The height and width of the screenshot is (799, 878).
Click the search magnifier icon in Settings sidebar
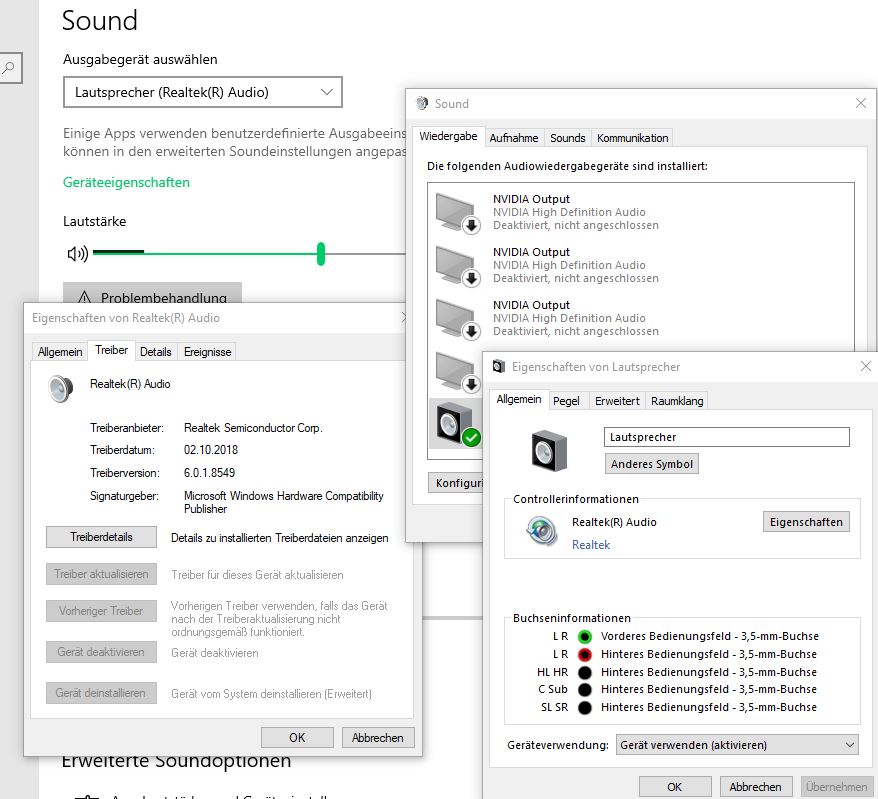[8, 68]
